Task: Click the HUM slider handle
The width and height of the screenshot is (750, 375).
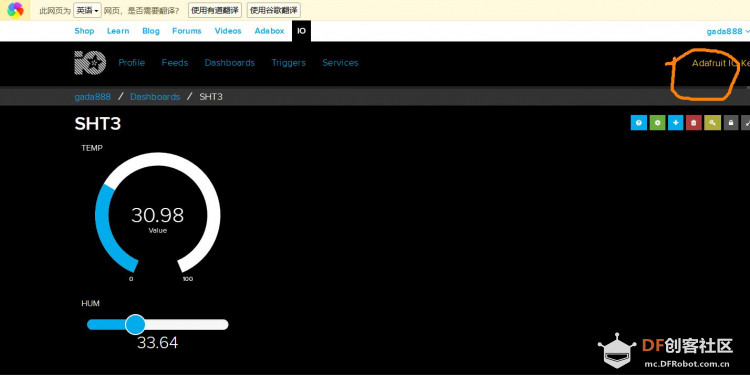Action: [135, 324]
